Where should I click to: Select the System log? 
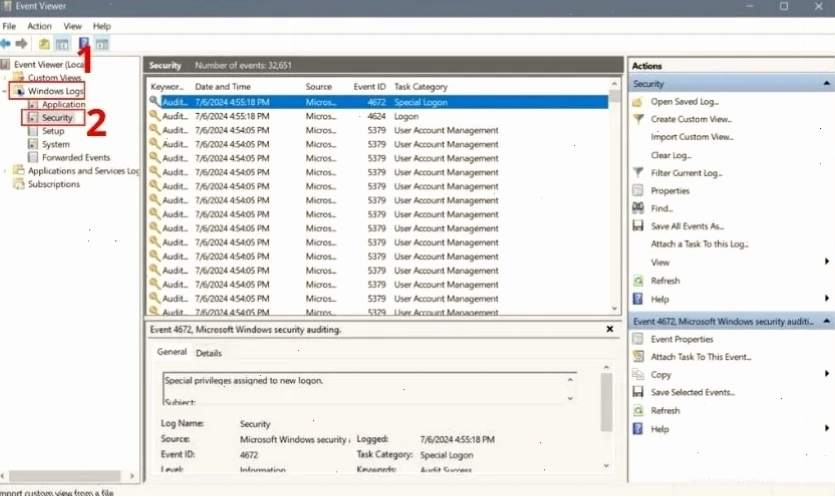(x=55, y=144)
